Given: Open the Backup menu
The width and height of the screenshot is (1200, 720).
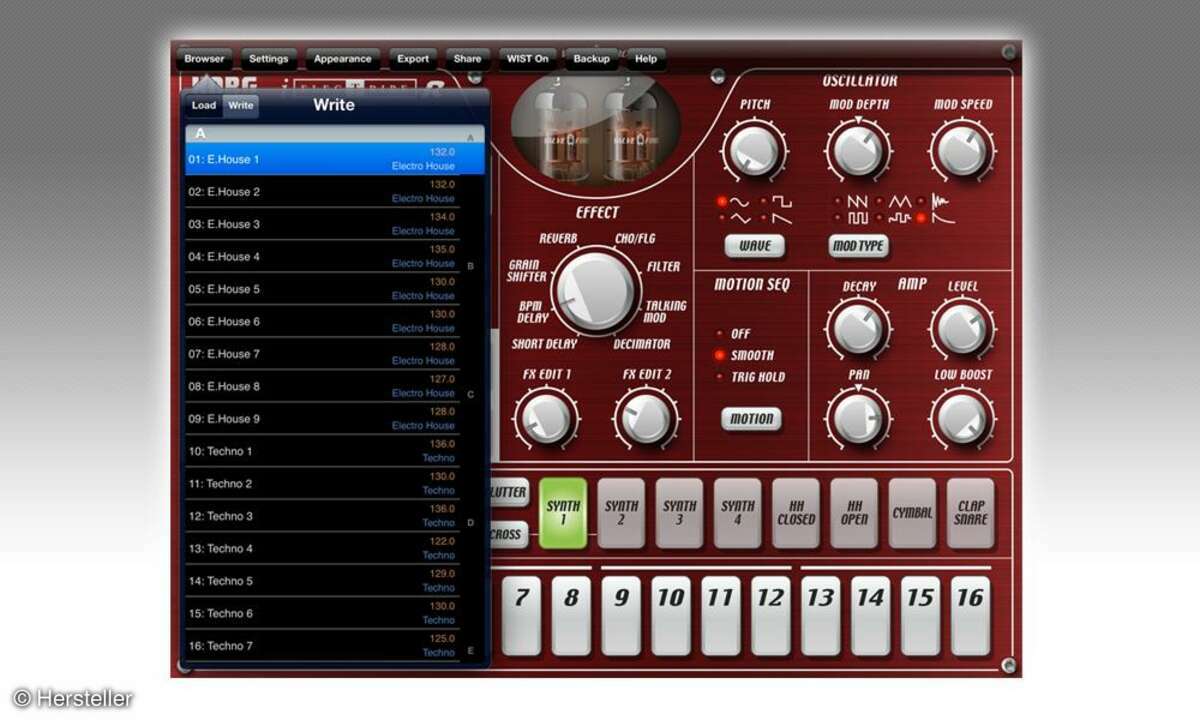Looking at the screenshot, I should 592,59.
